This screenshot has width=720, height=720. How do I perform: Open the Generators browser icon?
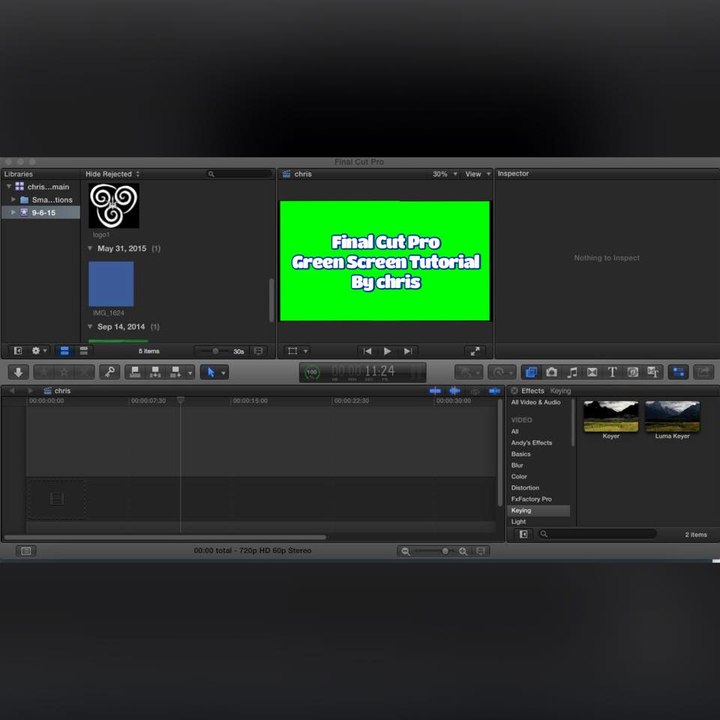[x=632, y=372]
